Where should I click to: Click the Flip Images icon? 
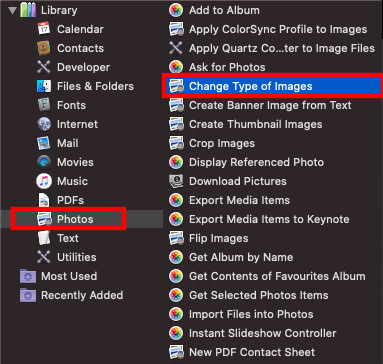click(176, 238)
